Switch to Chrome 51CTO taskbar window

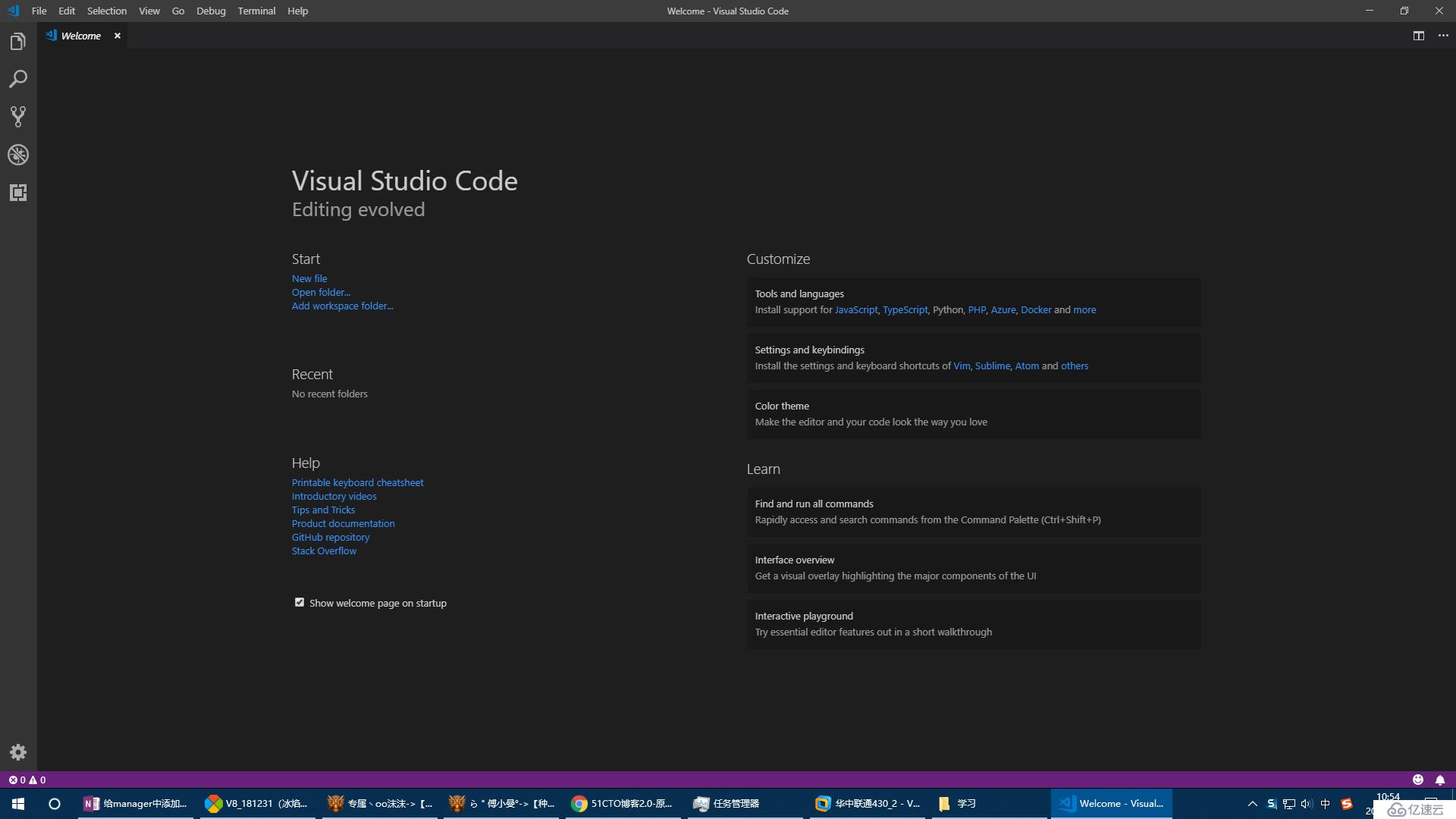[x=624, y=804]
